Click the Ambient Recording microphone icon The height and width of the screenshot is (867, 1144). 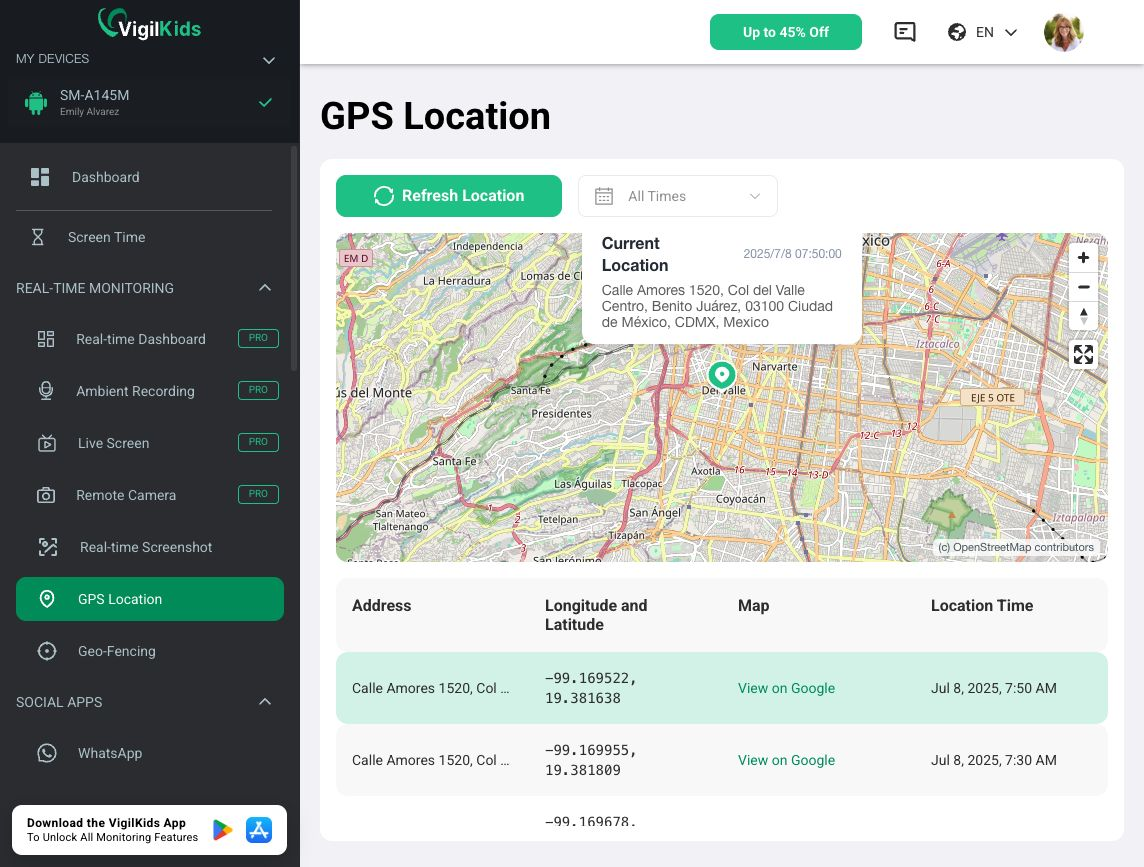click(x=46, y=391)
